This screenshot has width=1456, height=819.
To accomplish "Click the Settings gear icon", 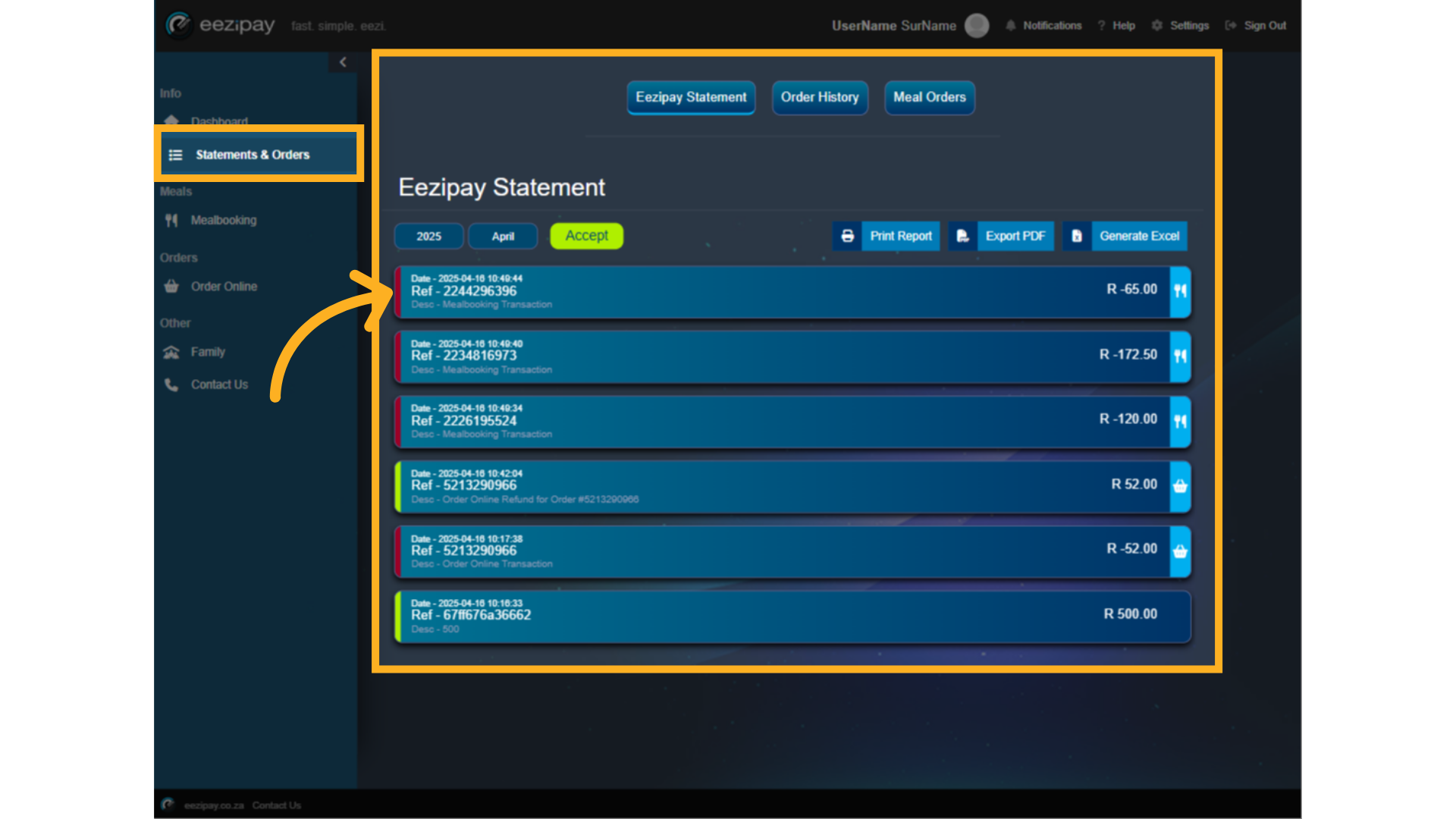I will point(1156,26).
